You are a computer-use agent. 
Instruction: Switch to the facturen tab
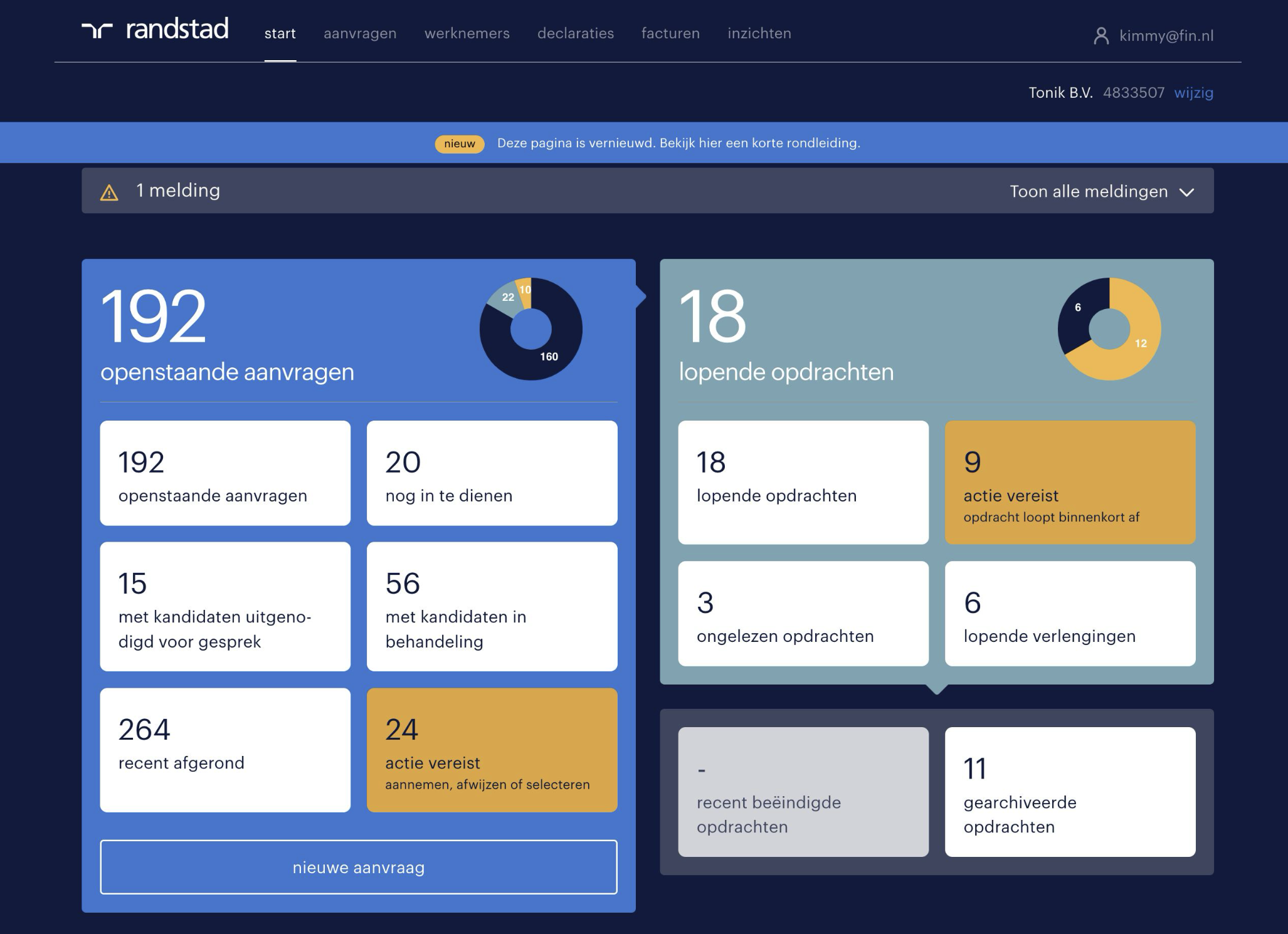670,33
